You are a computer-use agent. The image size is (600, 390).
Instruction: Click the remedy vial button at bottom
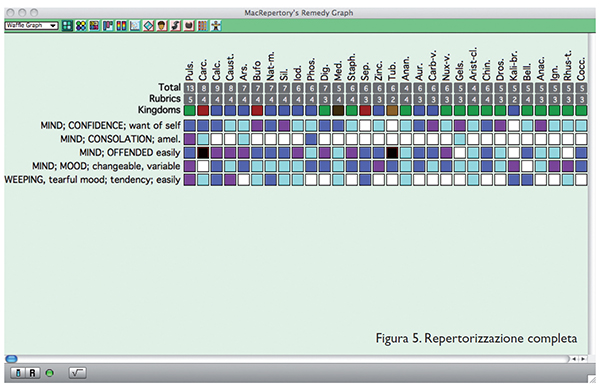pos(18,373)
